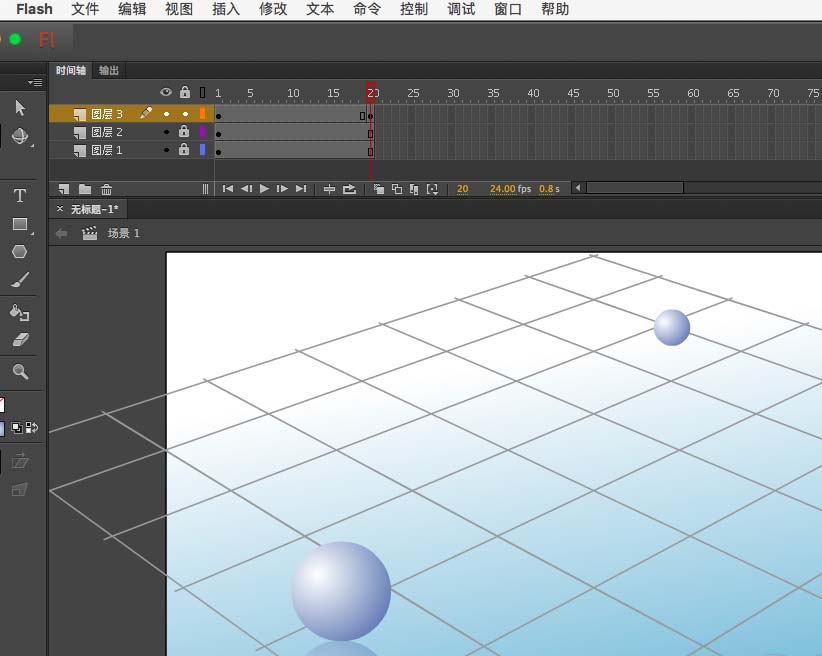This screenshot has width=822, height=656.
Task: Toggle outline view for all layers header
Action: (203, 93)
